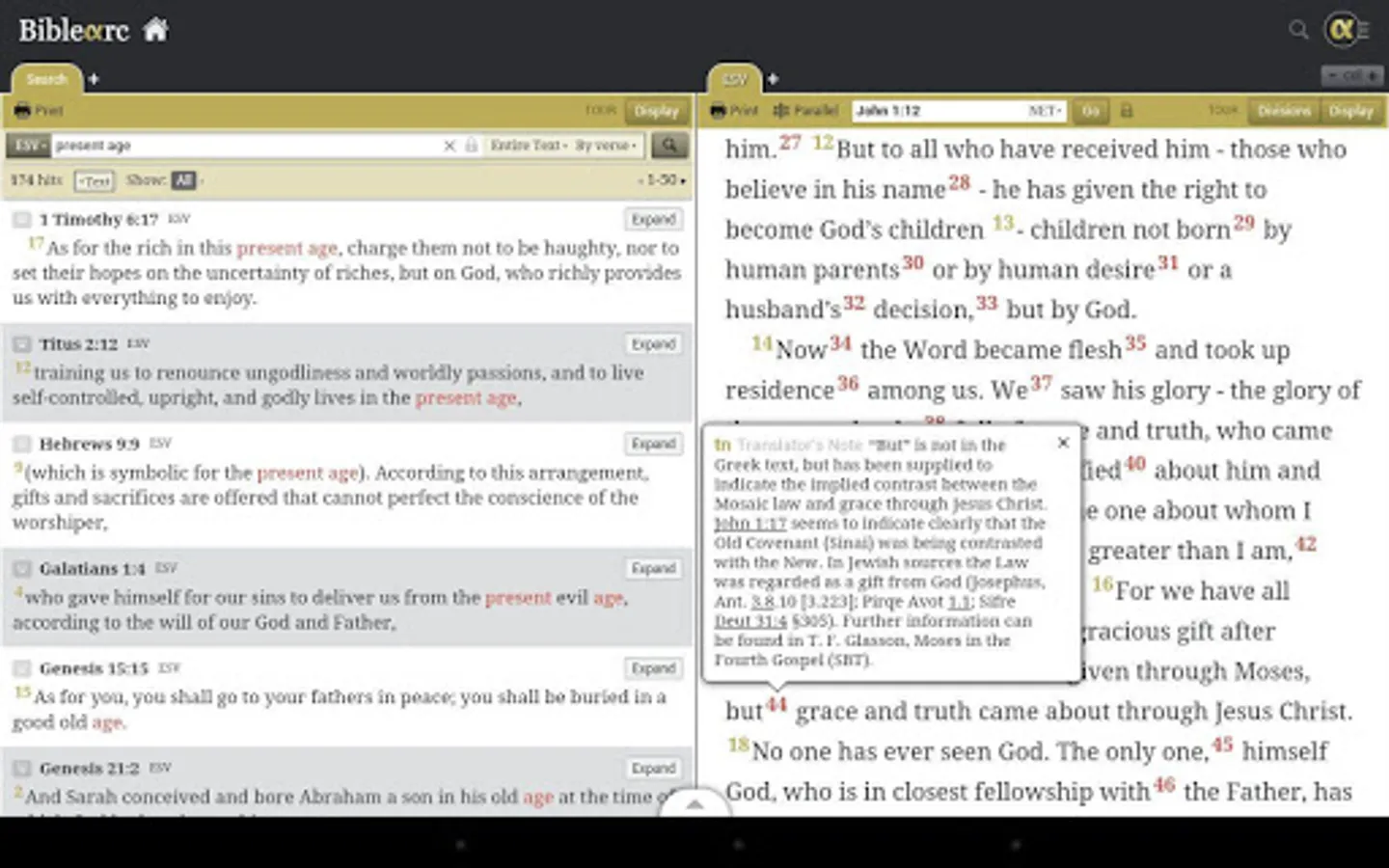The height and width of the screenshot is (868, 1389).
Task: Open Display options for the search pane
Action: point(656,111)
